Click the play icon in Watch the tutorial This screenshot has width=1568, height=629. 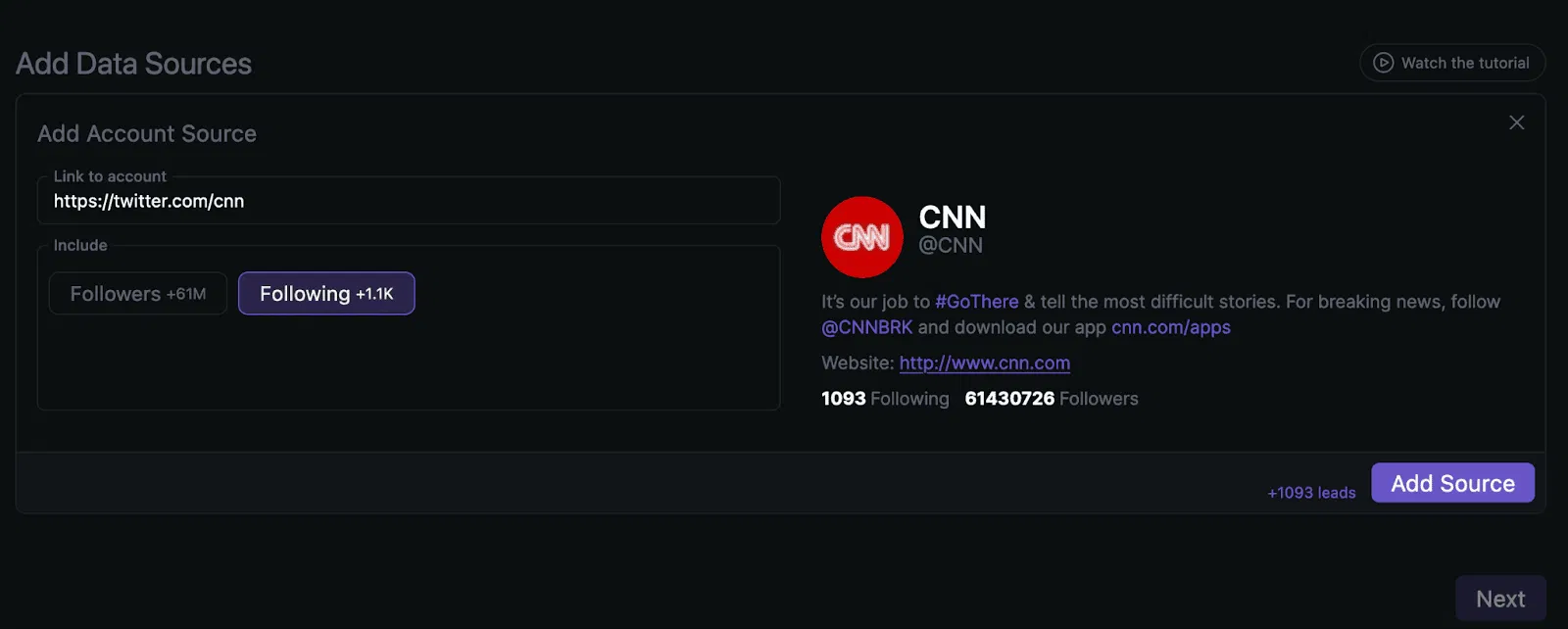[x=1383, y=63]
